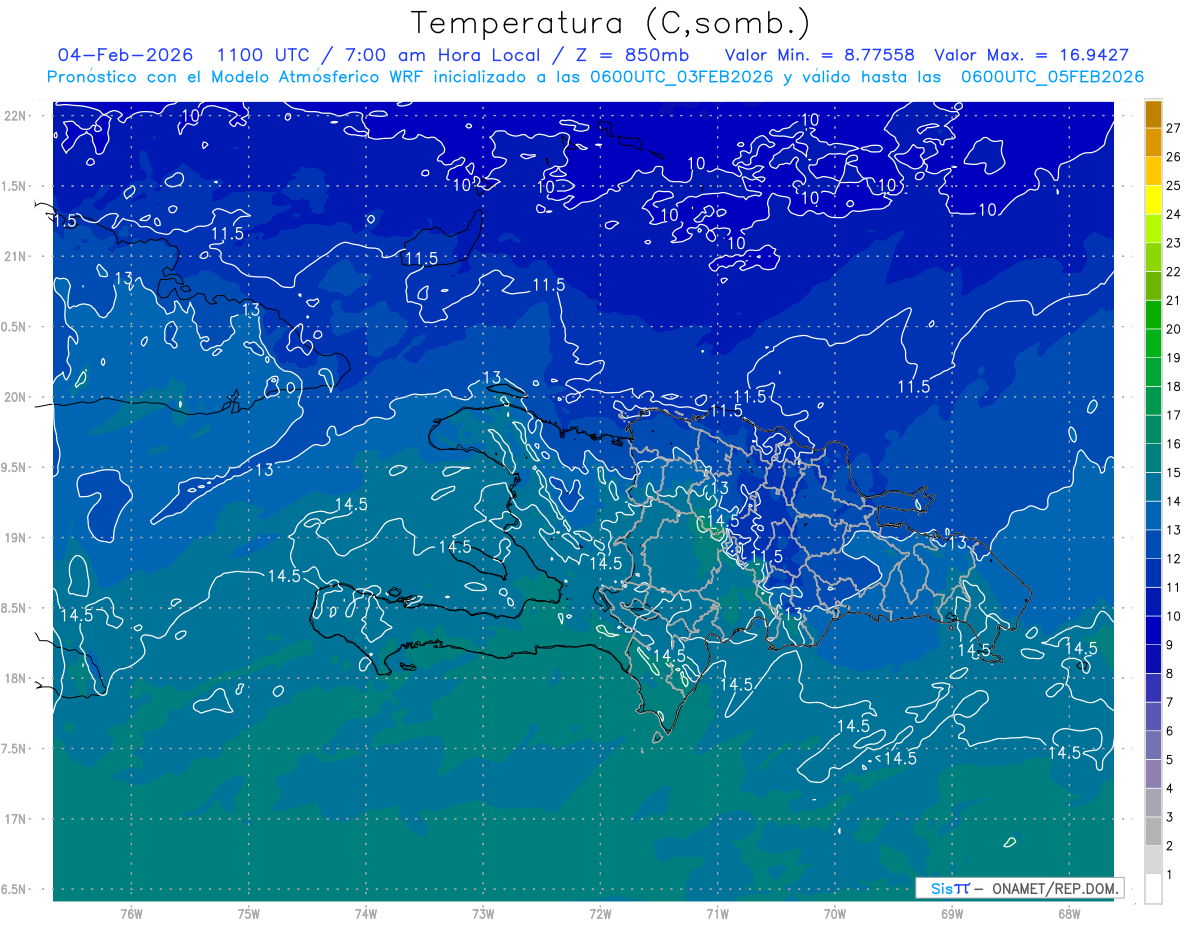
Task: Click the '75W' longitude axis label
Action: 249,913
